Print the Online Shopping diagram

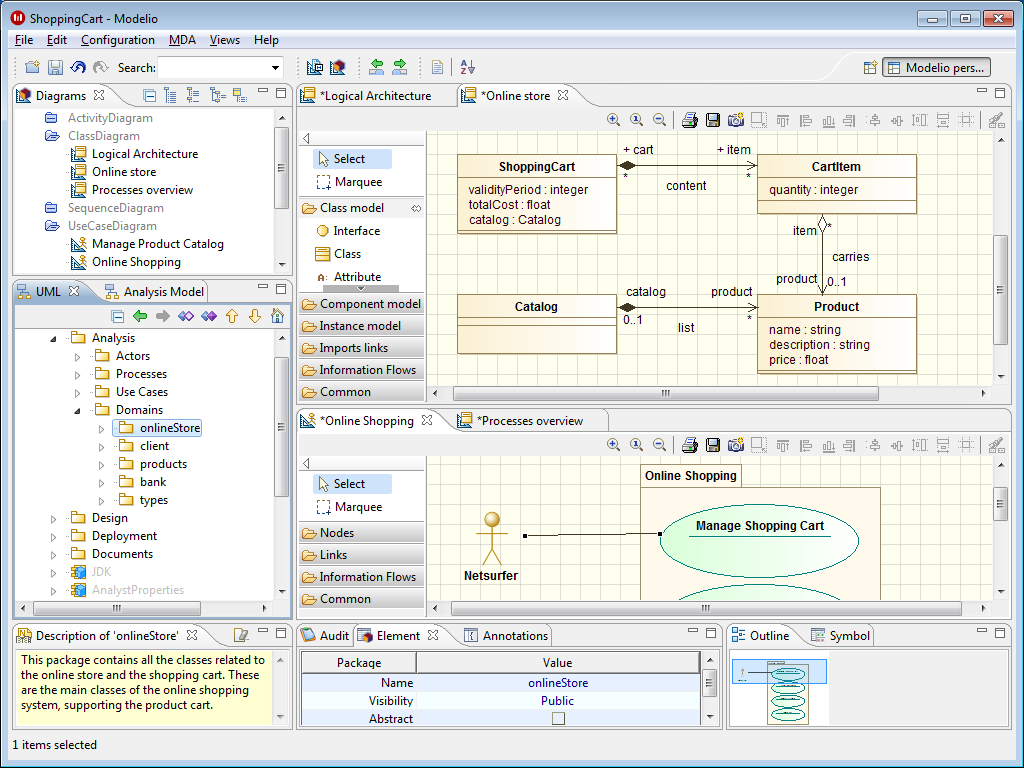pyautogui.click(x=690, y=445)
